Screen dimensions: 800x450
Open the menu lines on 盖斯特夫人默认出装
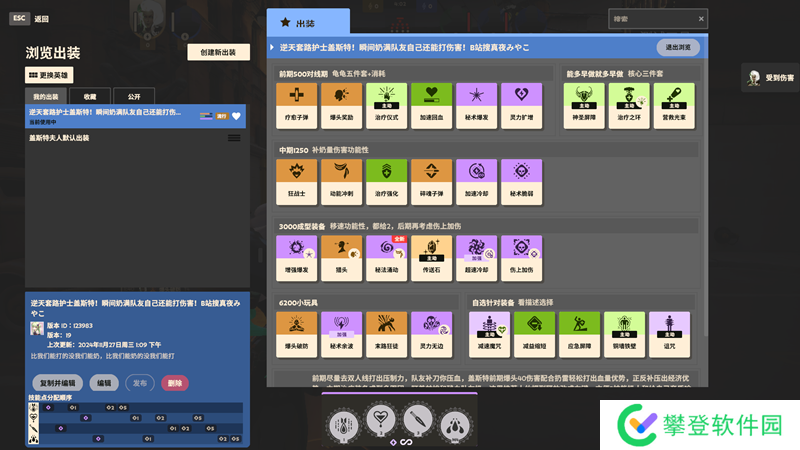tap(234, 138)
